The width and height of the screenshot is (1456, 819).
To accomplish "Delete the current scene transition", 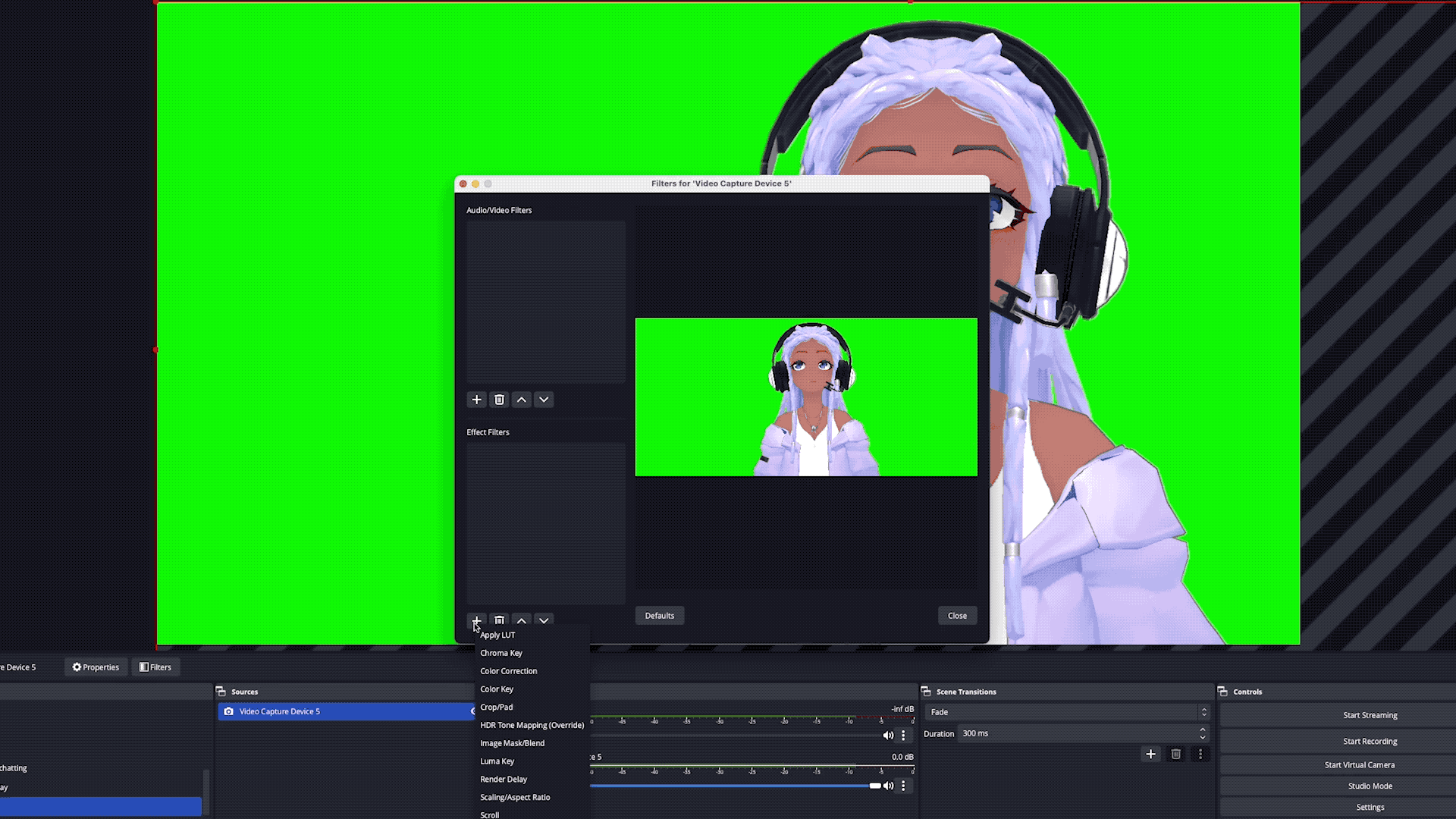I will (1176, 755).
